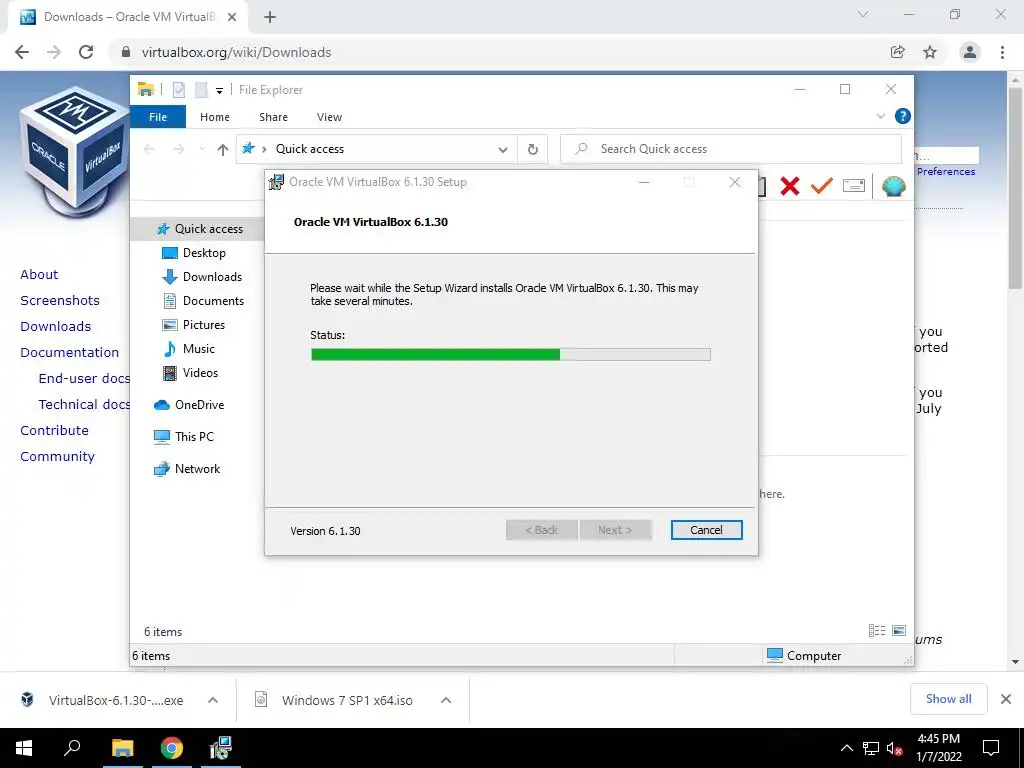Click the About link on VirtualBox site
Viewport: 1024px width, 768px height.
[39, 274]
